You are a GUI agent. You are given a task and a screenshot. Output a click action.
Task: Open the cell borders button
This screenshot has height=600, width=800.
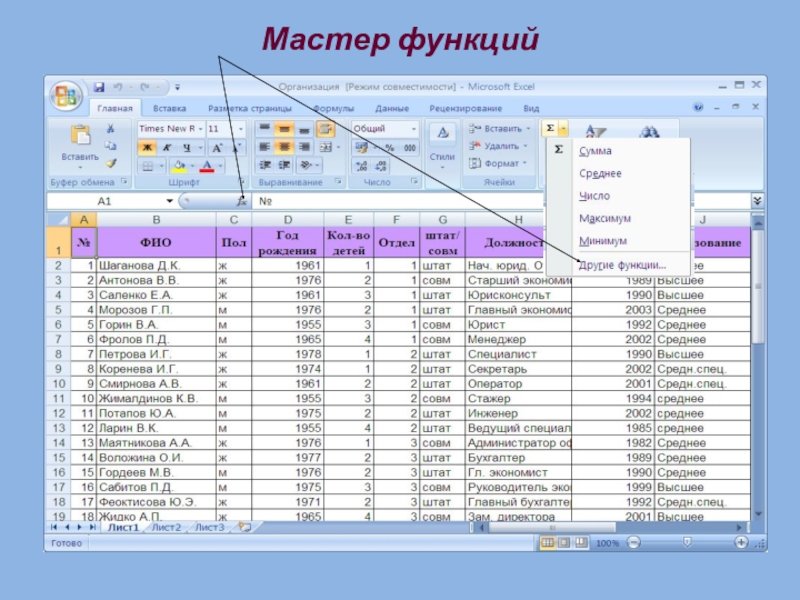[x=147, y=166]
